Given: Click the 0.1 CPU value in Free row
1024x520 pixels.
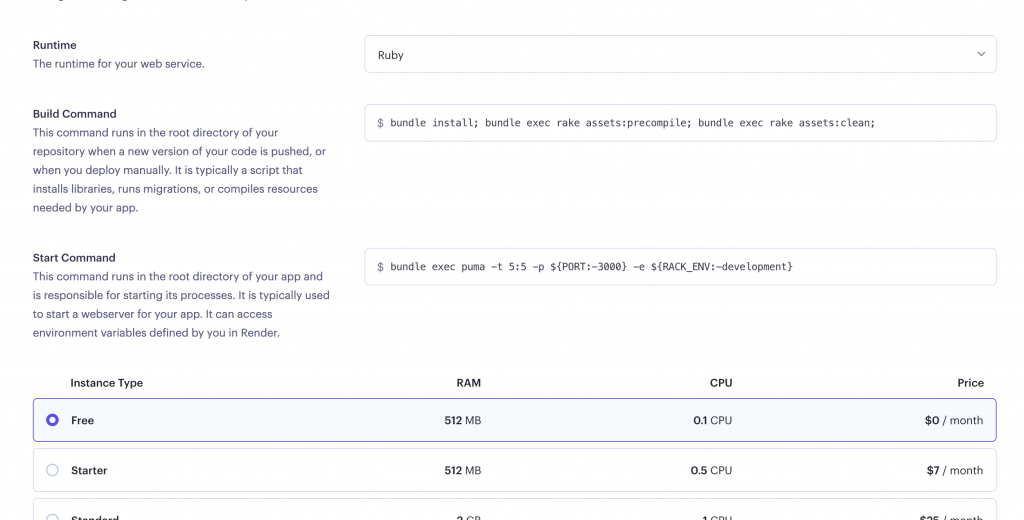Looking at the screenshot, I should point(712,421).
